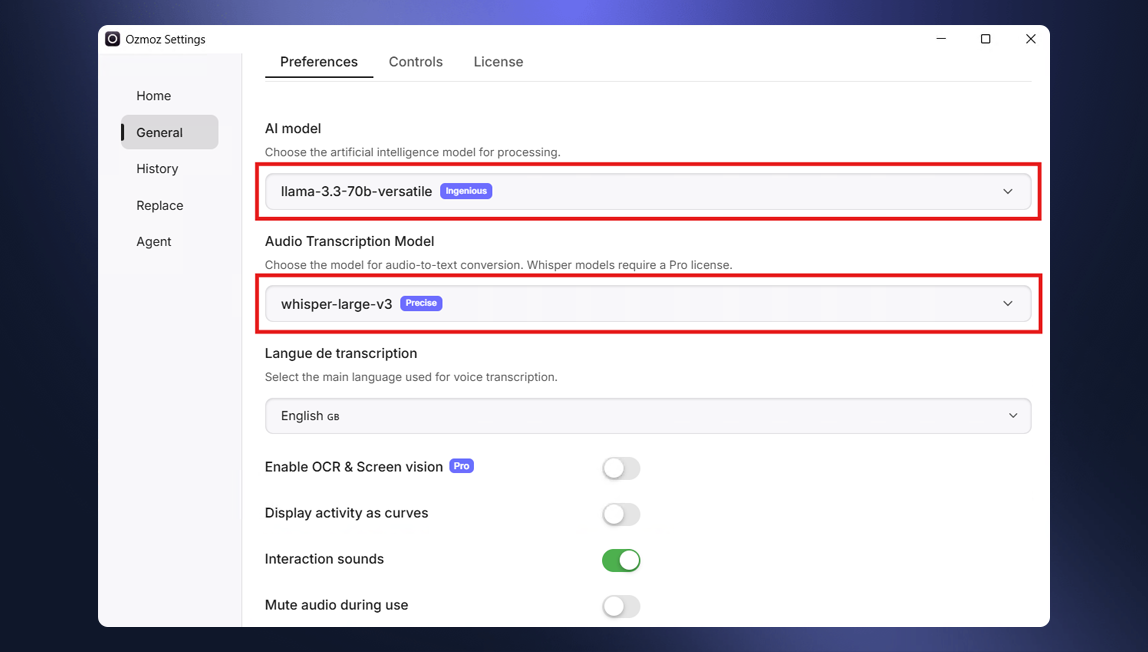Screen dimensions: 1148x652
Task: Click the Precise badge next to whisper-large-v3
Action: tap(421, 303)
